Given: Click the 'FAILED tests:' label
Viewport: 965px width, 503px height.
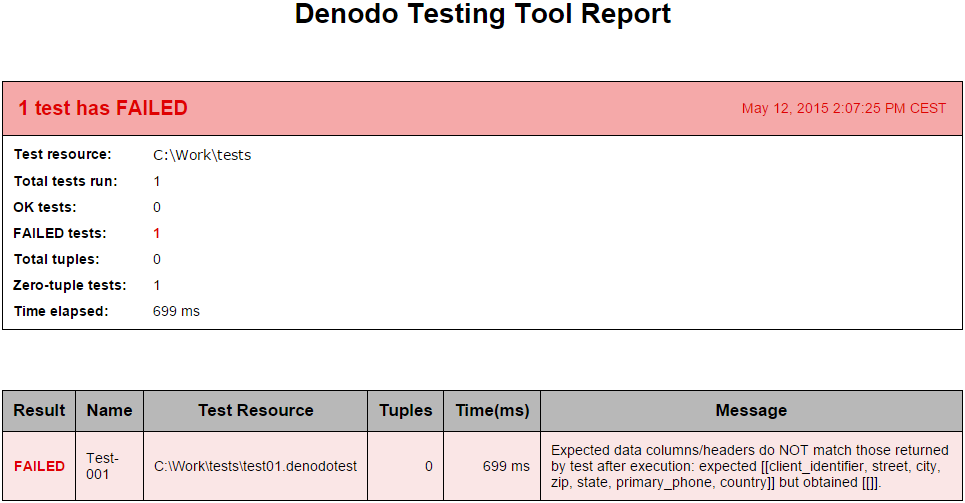Looking at the screenshot, I should click(x=60, y=233).
